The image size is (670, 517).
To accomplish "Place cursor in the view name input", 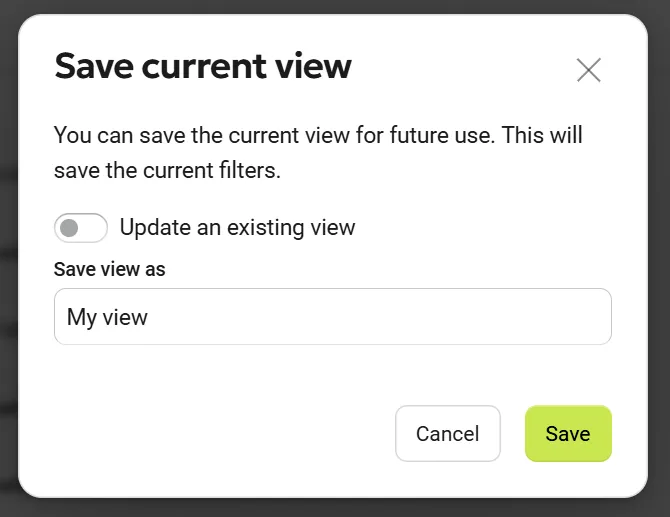I will [x=332, y=317].
